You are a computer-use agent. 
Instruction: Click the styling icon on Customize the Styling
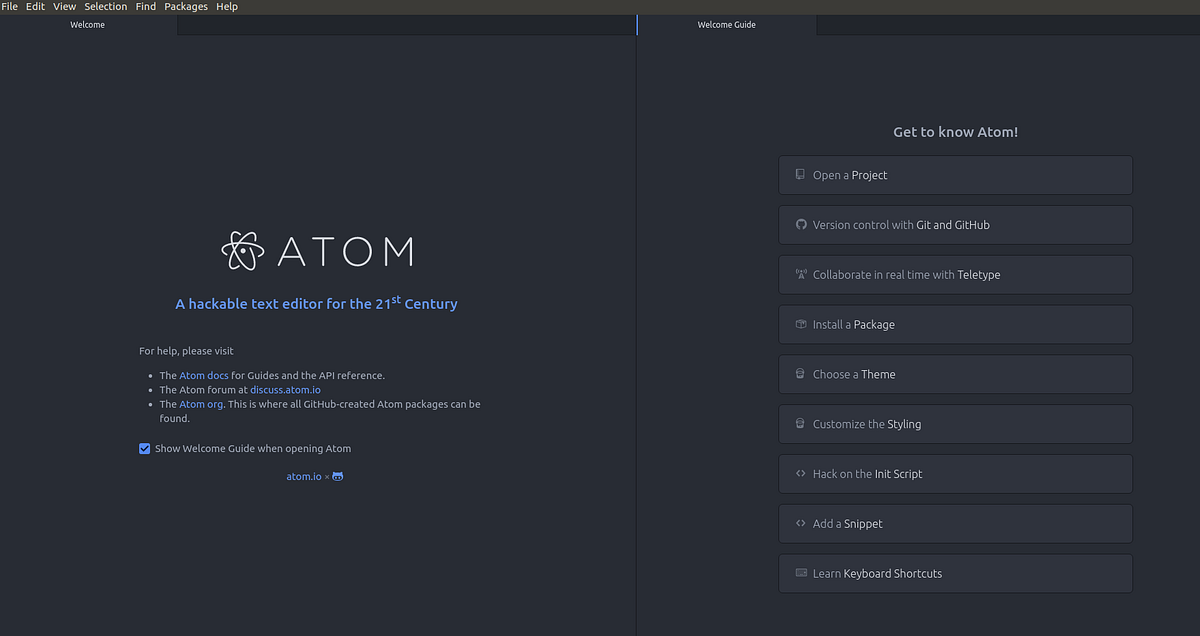800,423
